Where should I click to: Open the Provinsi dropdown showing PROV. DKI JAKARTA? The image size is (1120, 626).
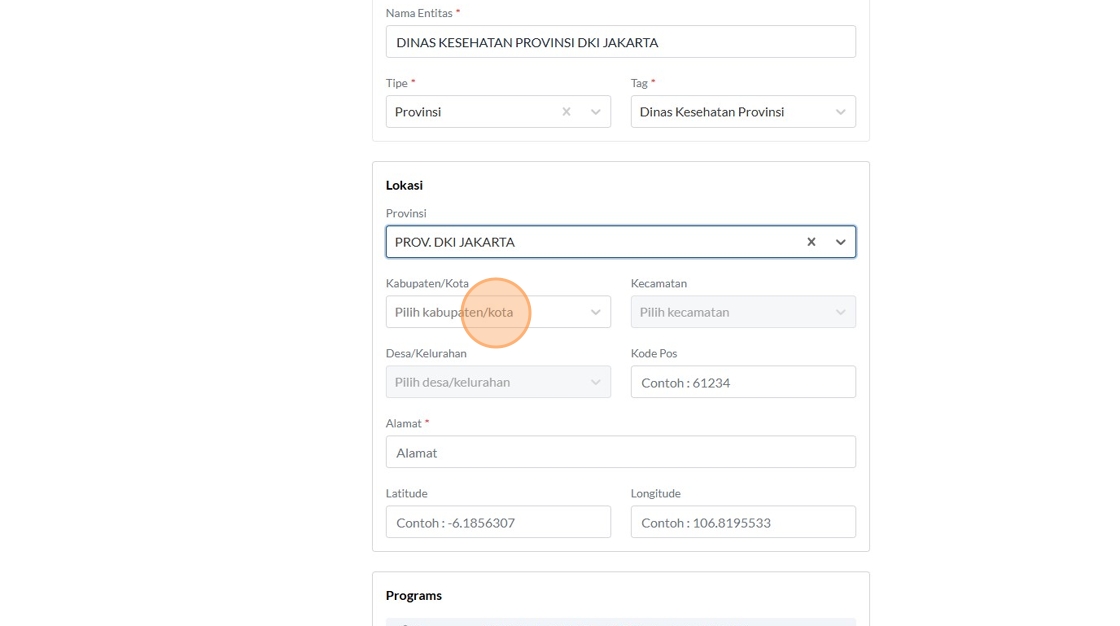pos(590,242)
